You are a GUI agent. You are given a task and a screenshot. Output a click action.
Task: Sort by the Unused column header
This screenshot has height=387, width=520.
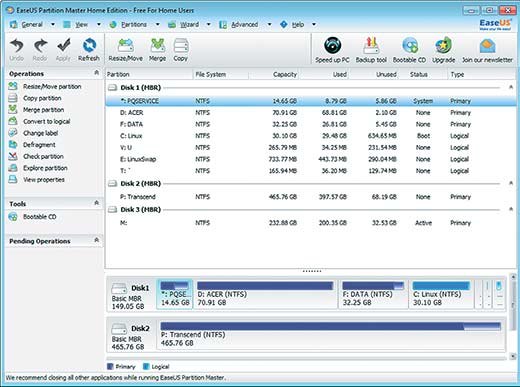tap(374, 74)
